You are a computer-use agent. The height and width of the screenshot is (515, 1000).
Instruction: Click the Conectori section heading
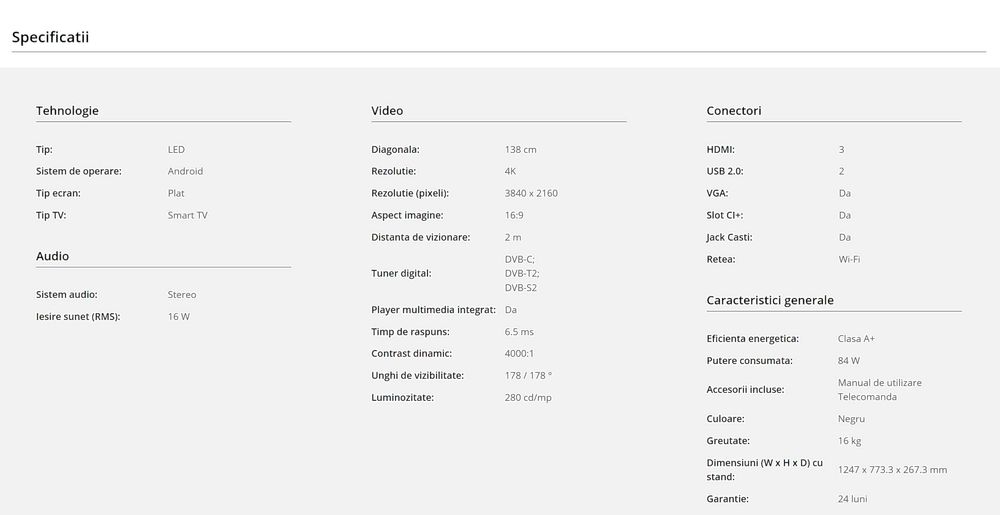click(733, 110)
